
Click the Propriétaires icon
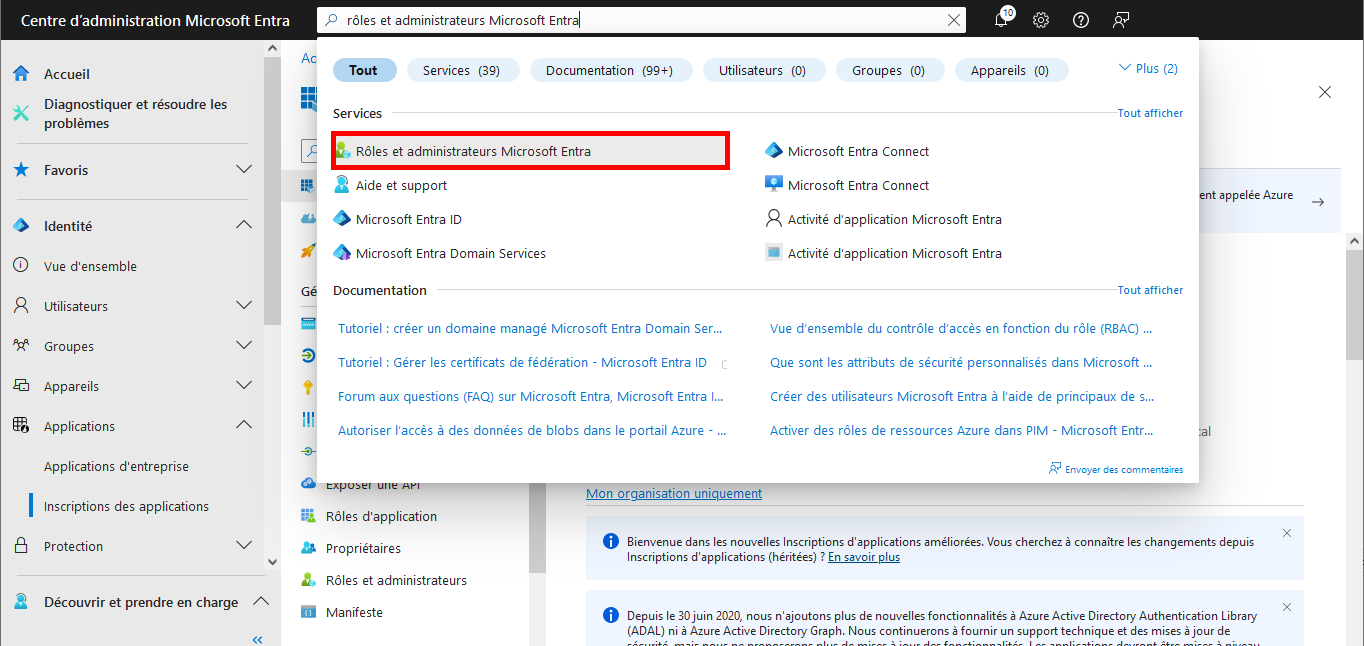(x=306, y=547)
